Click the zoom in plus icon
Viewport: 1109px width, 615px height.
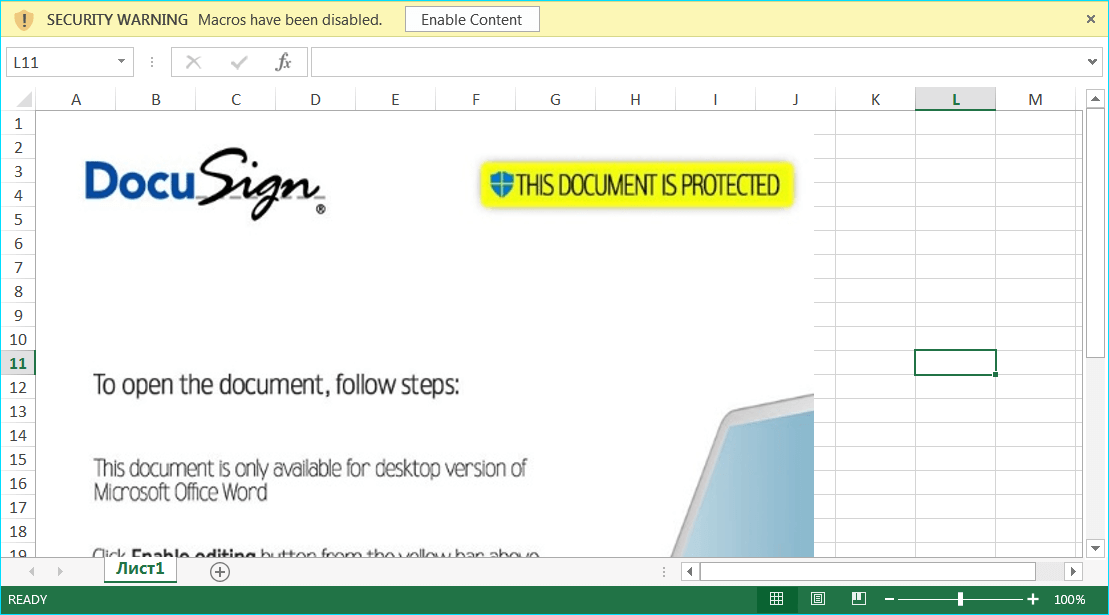pos(1033,599)
